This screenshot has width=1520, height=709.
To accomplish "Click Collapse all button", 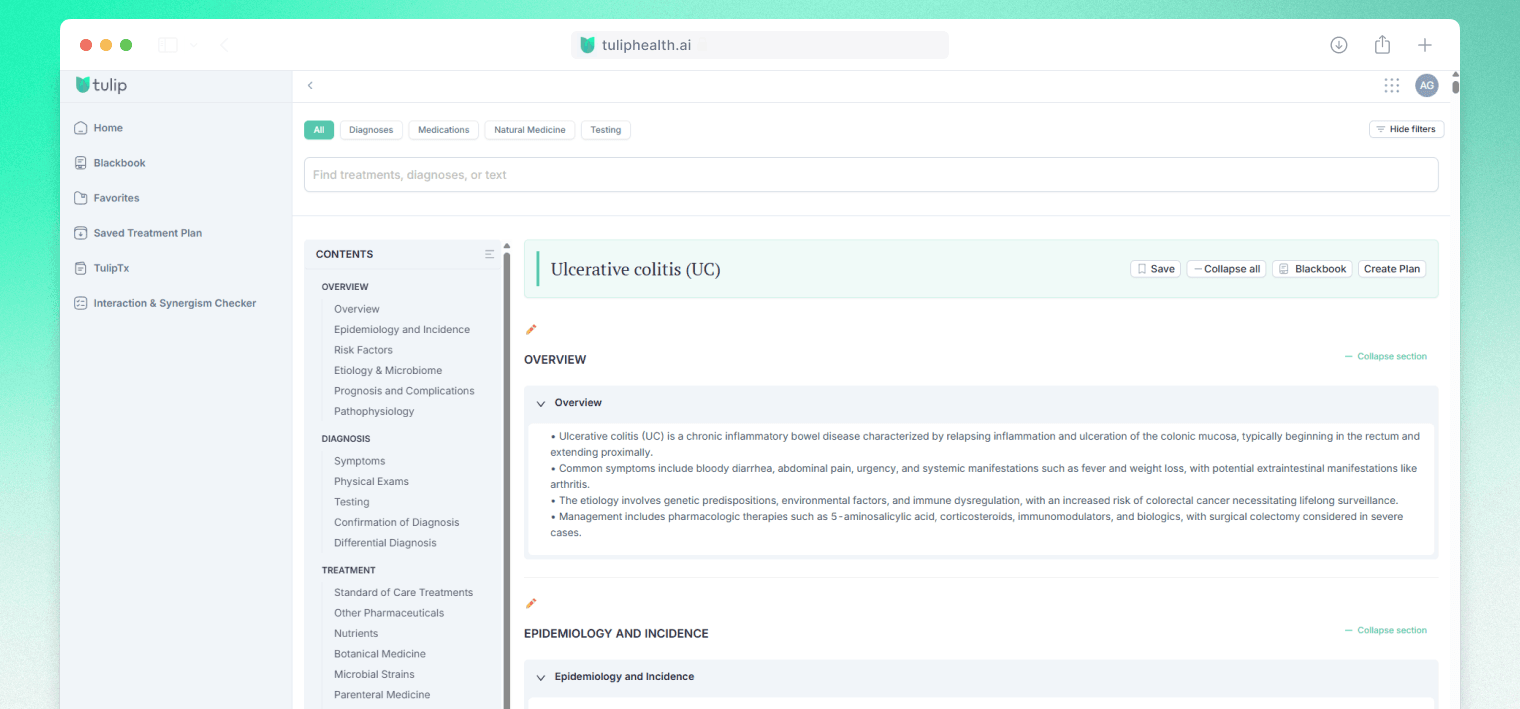I will [x=1227, y=269].
